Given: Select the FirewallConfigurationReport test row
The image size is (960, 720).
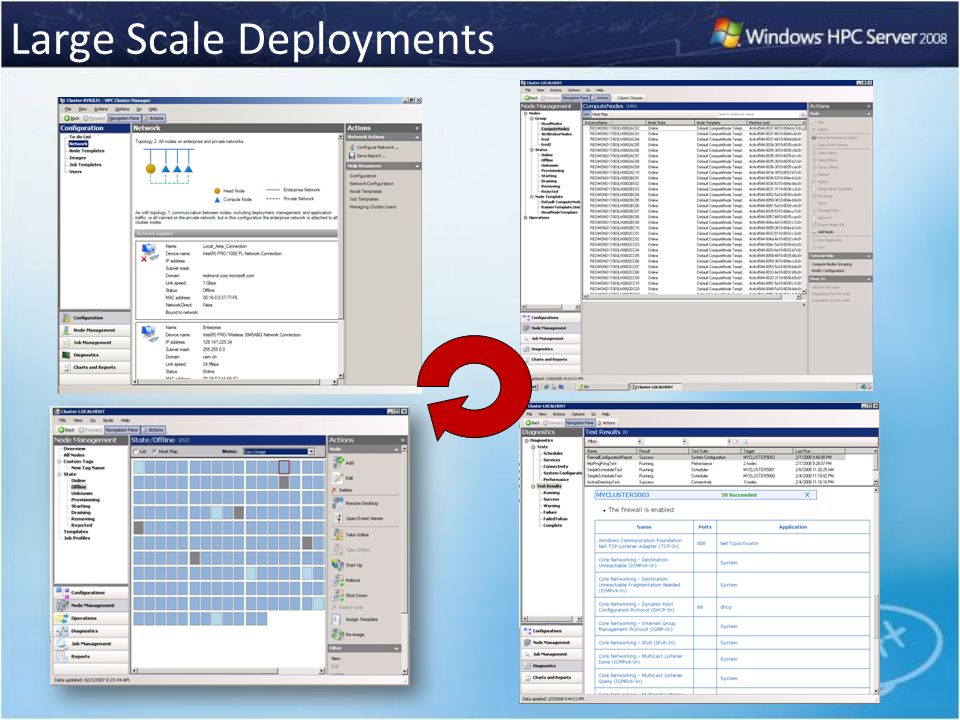Looking at the screenshot, I should point(715,457).
